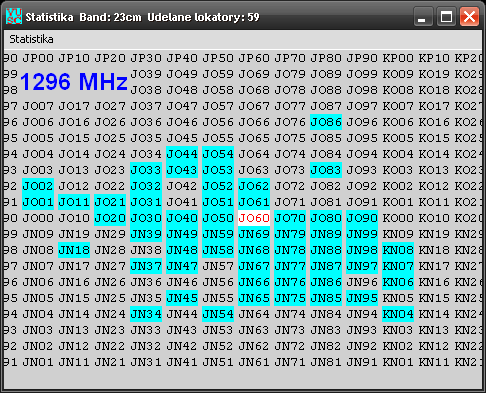
Task: Select the highlighted JO83 locator cell
Action: pyautogui.click(x=326, y=170)
